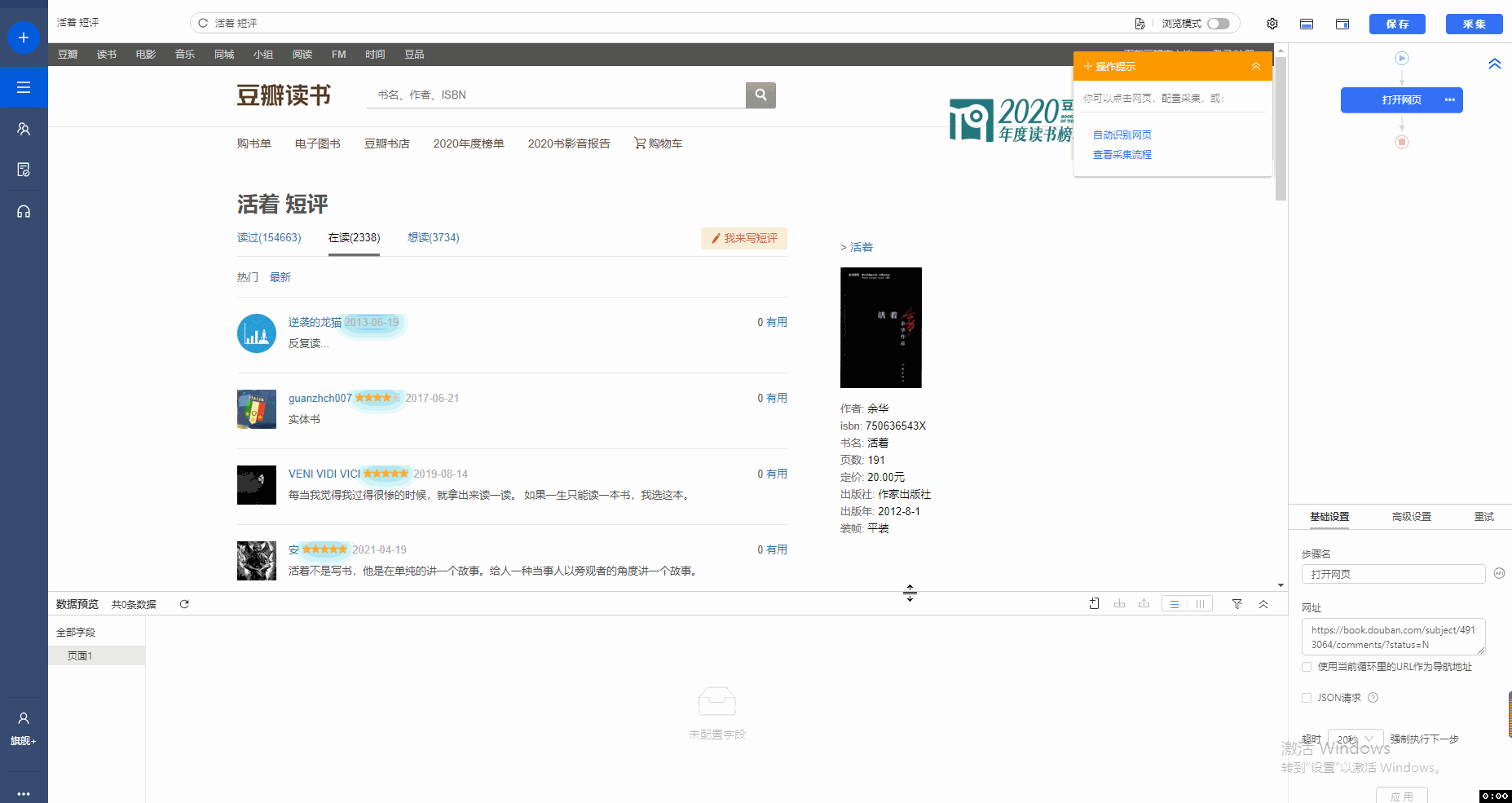Click the add field icon in data preview
This screenshot has height=803, width=1512.
(x=1095, y=604)
